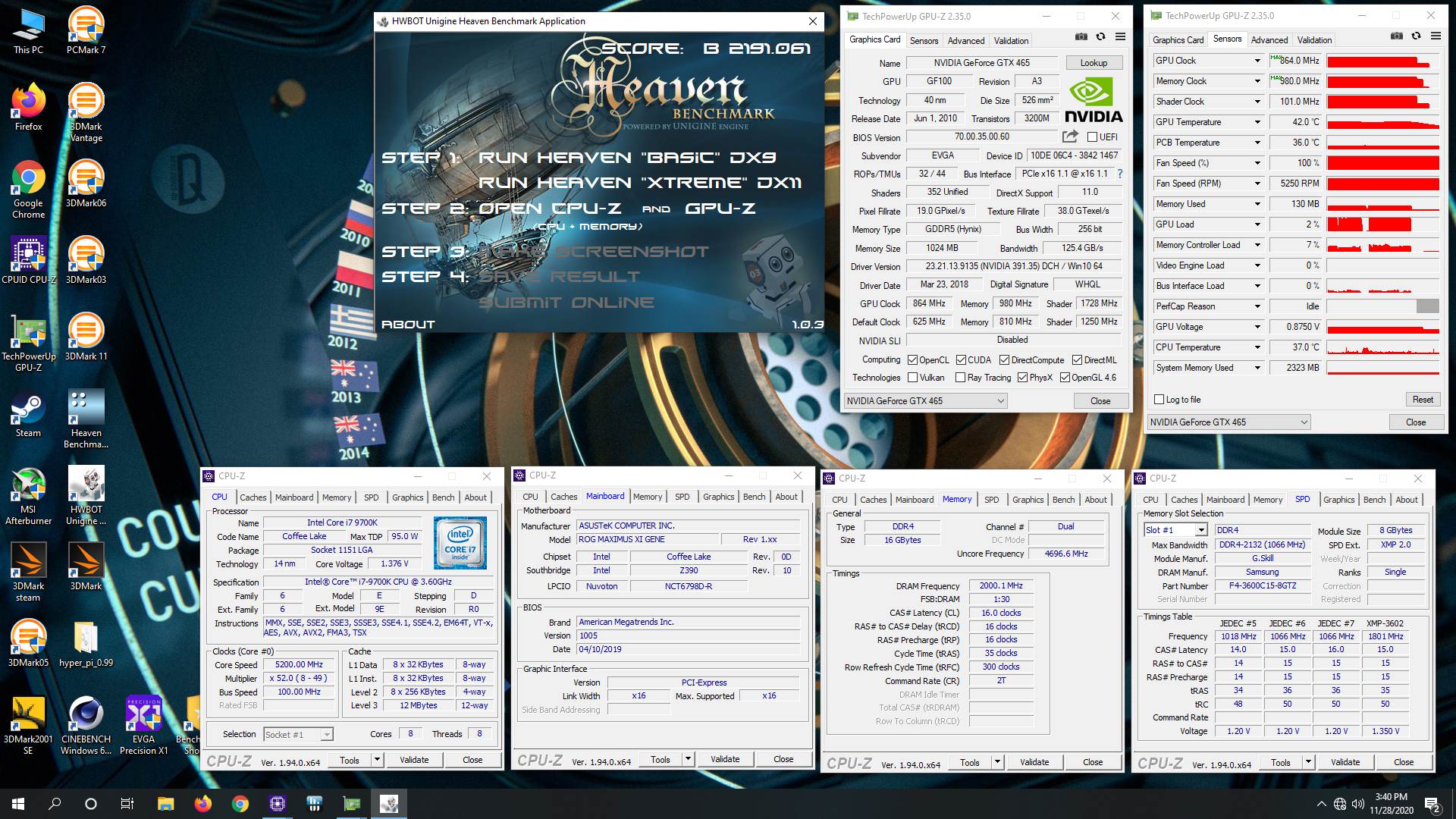Viewport: 1456px width, 819px height.
Task: Open the MSI Afterburner desktop icon
Action: click(x=29, y=495)
